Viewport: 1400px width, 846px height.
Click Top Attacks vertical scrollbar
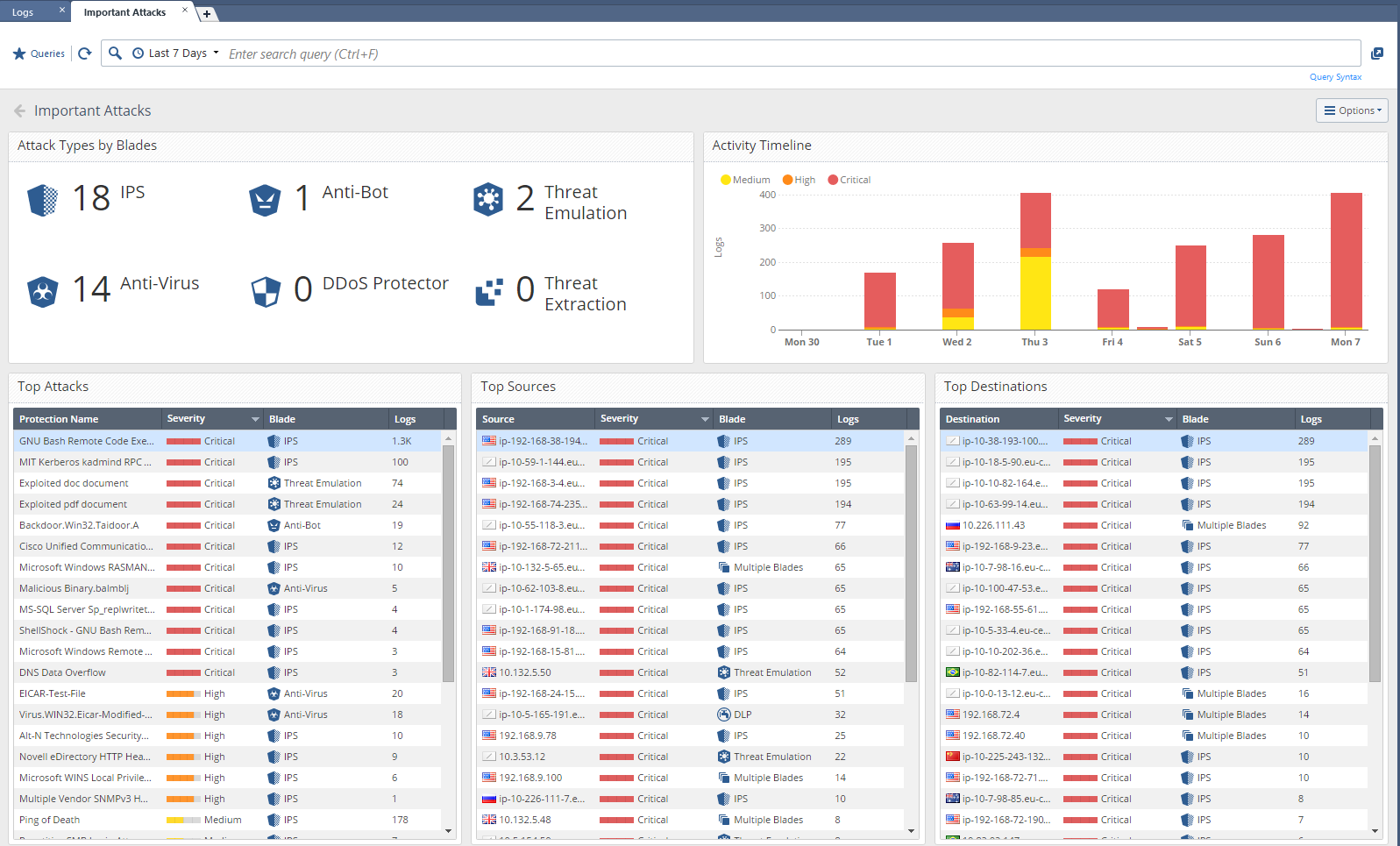click(x=448, y=563)
